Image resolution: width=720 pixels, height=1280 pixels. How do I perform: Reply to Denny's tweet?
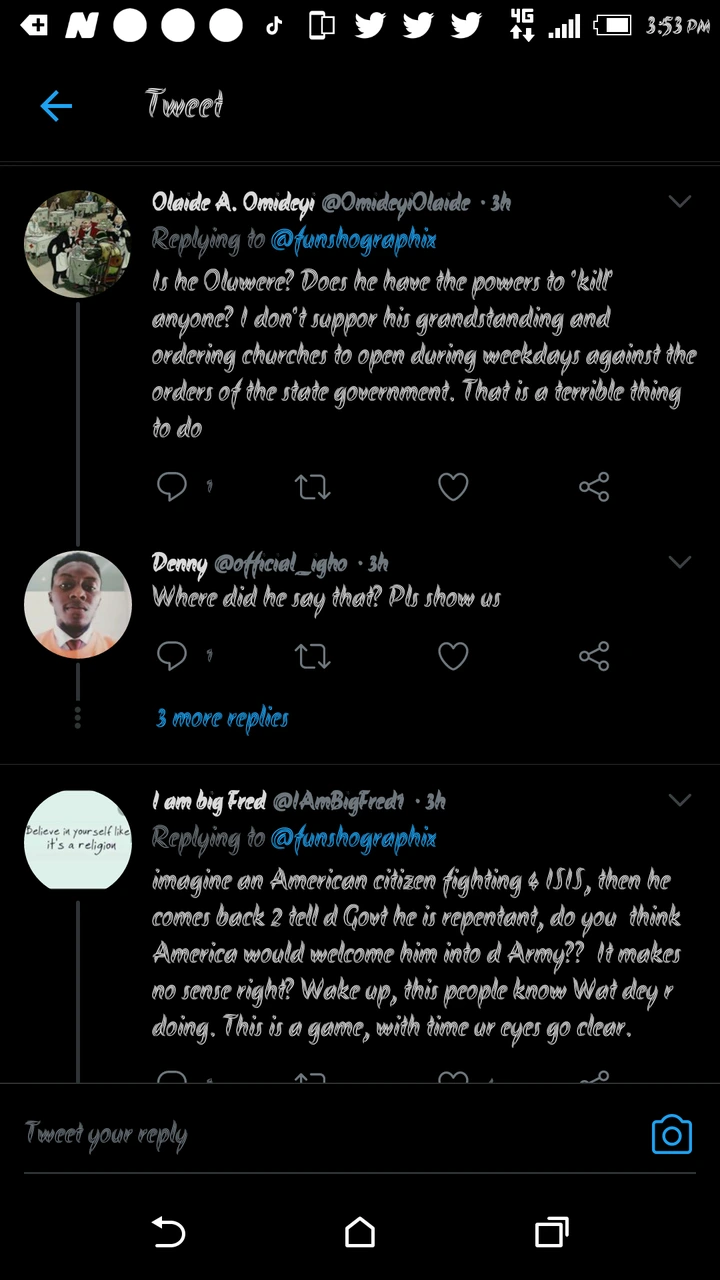click(172, 656)
